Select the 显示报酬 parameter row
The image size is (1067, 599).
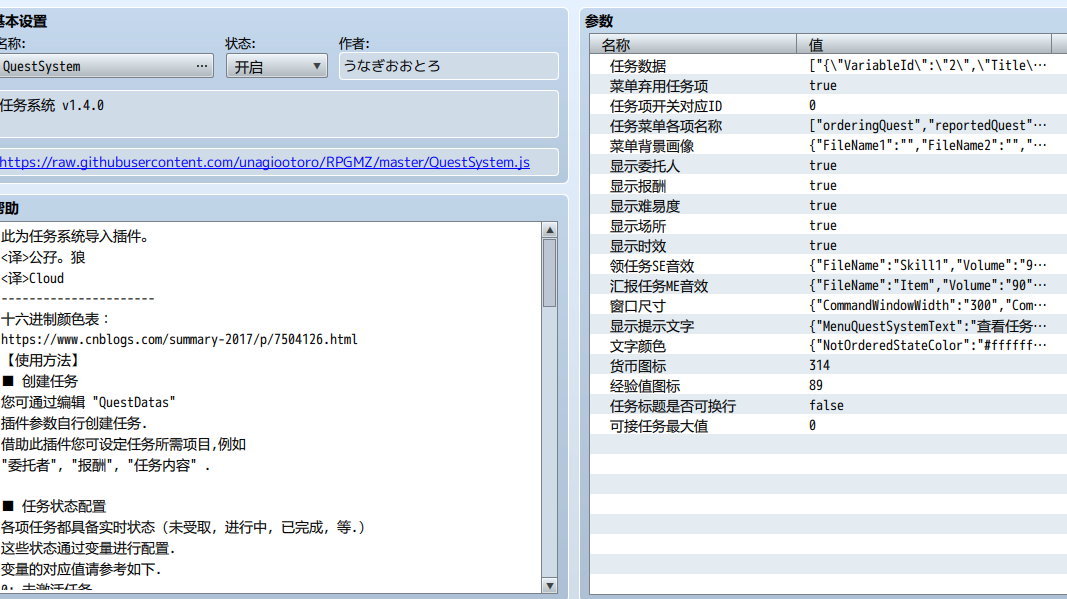828,185
